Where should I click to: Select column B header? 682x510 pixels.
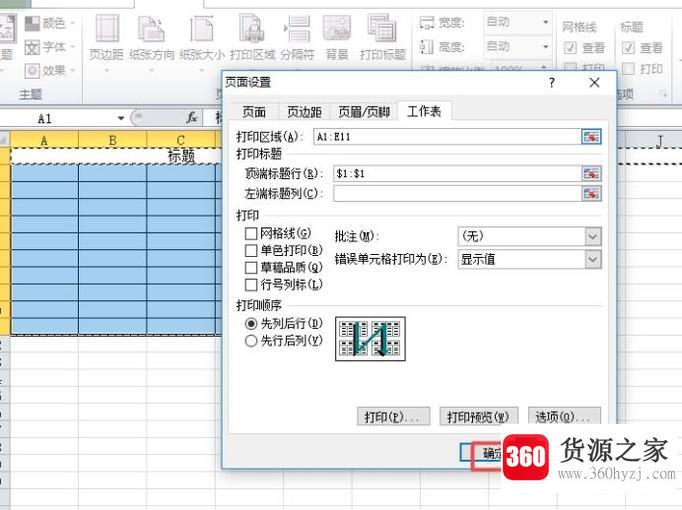113,140
